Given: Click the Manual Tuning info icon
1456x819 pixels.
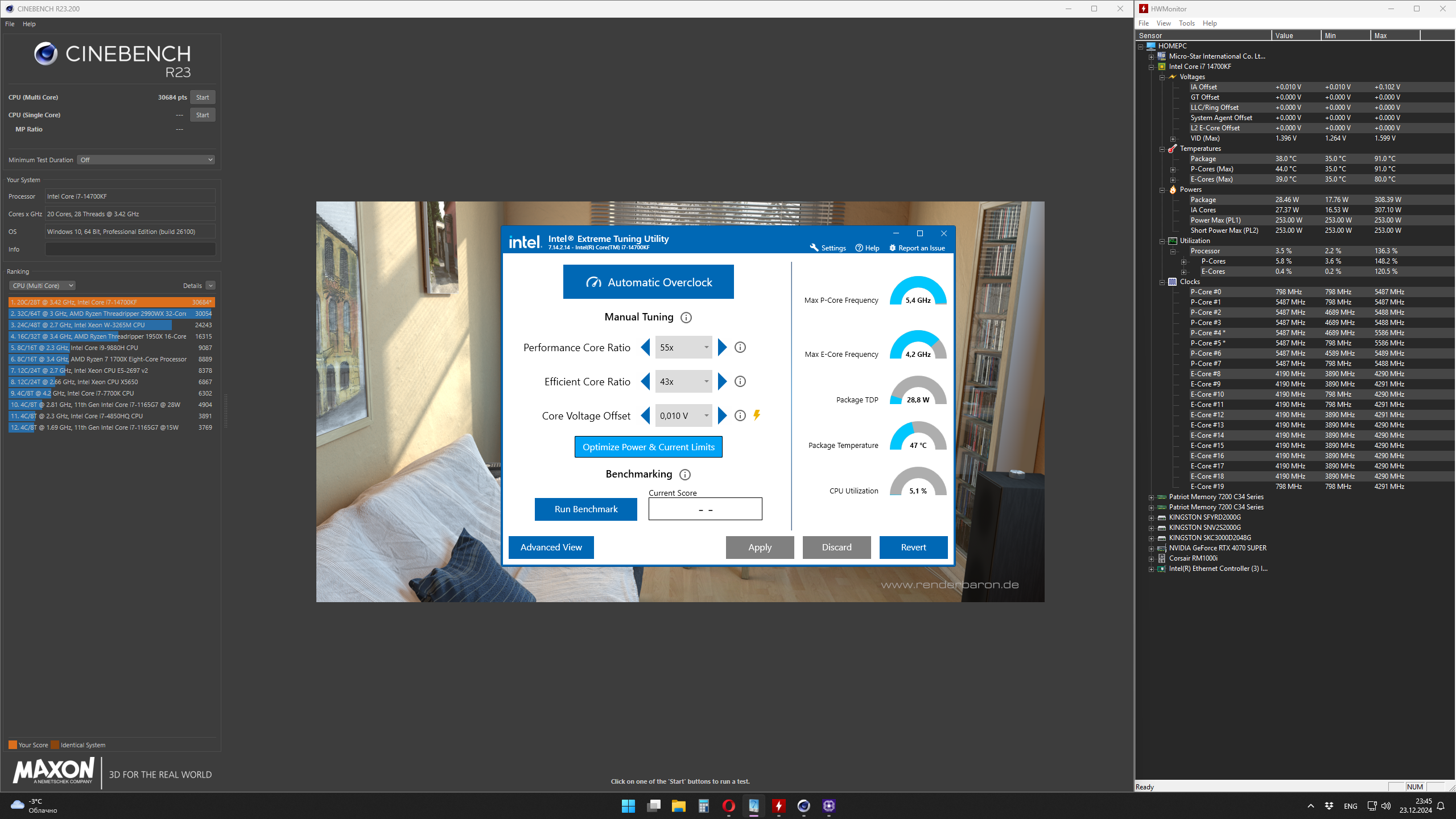Looking at the screenshot, I should pyautogui.click(x=686, y=318).
